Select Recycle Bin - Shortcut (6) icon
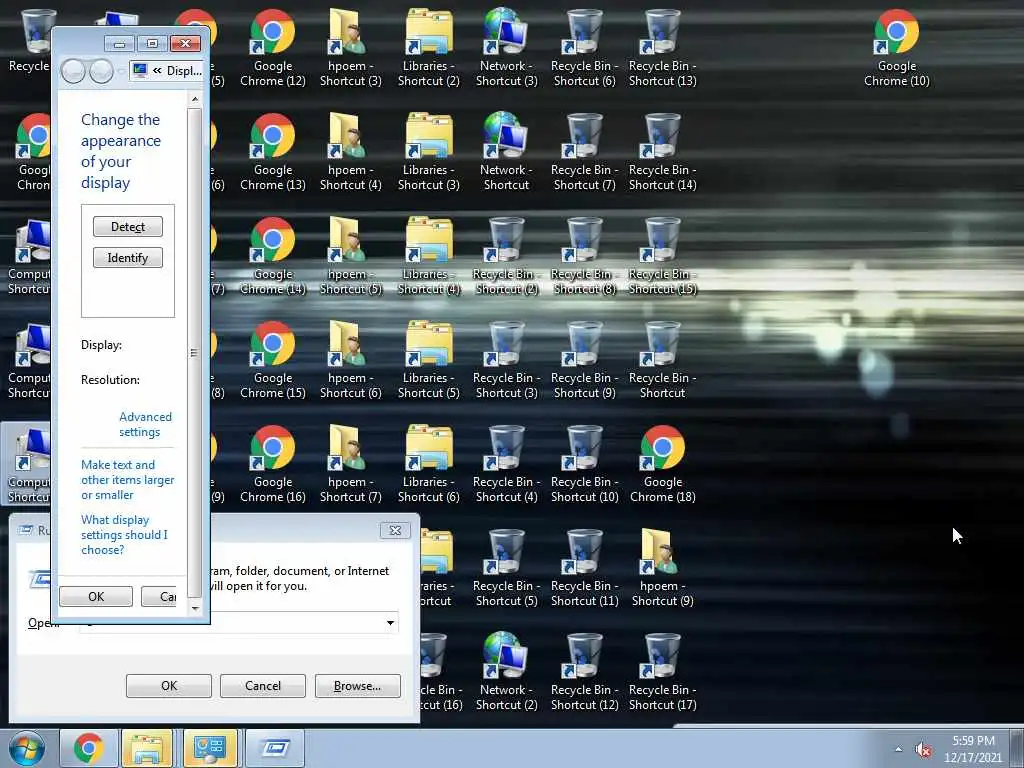 coord(584,48)
